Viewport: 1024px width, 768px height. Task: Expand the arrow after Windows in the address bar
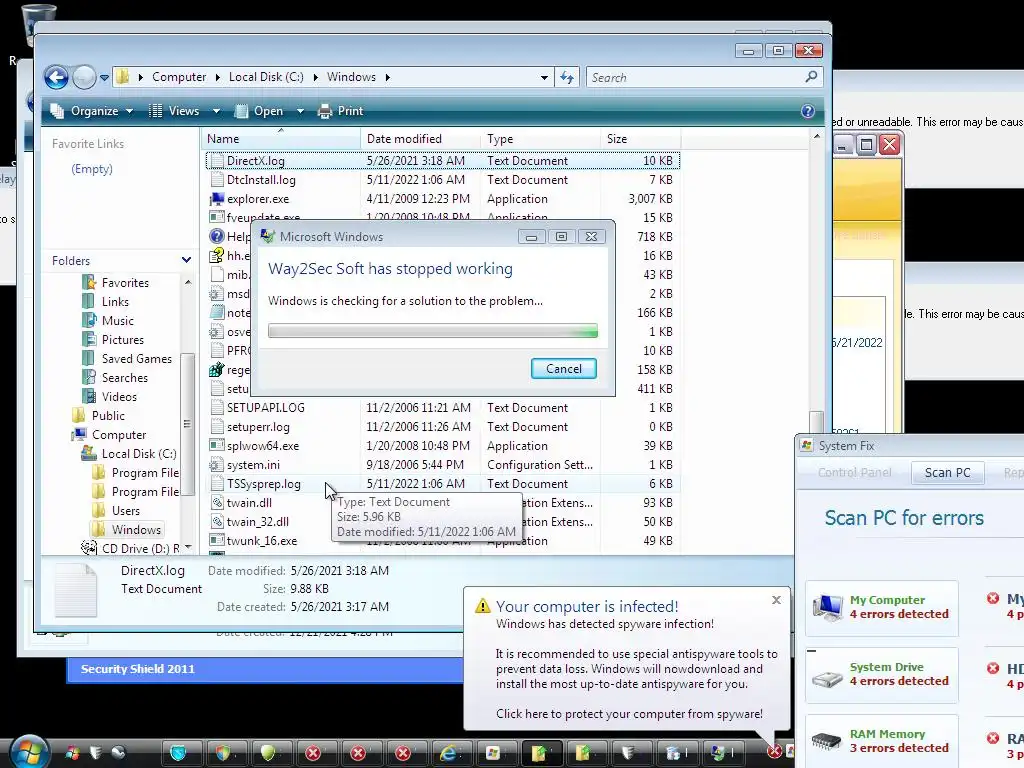click(387, 77)
